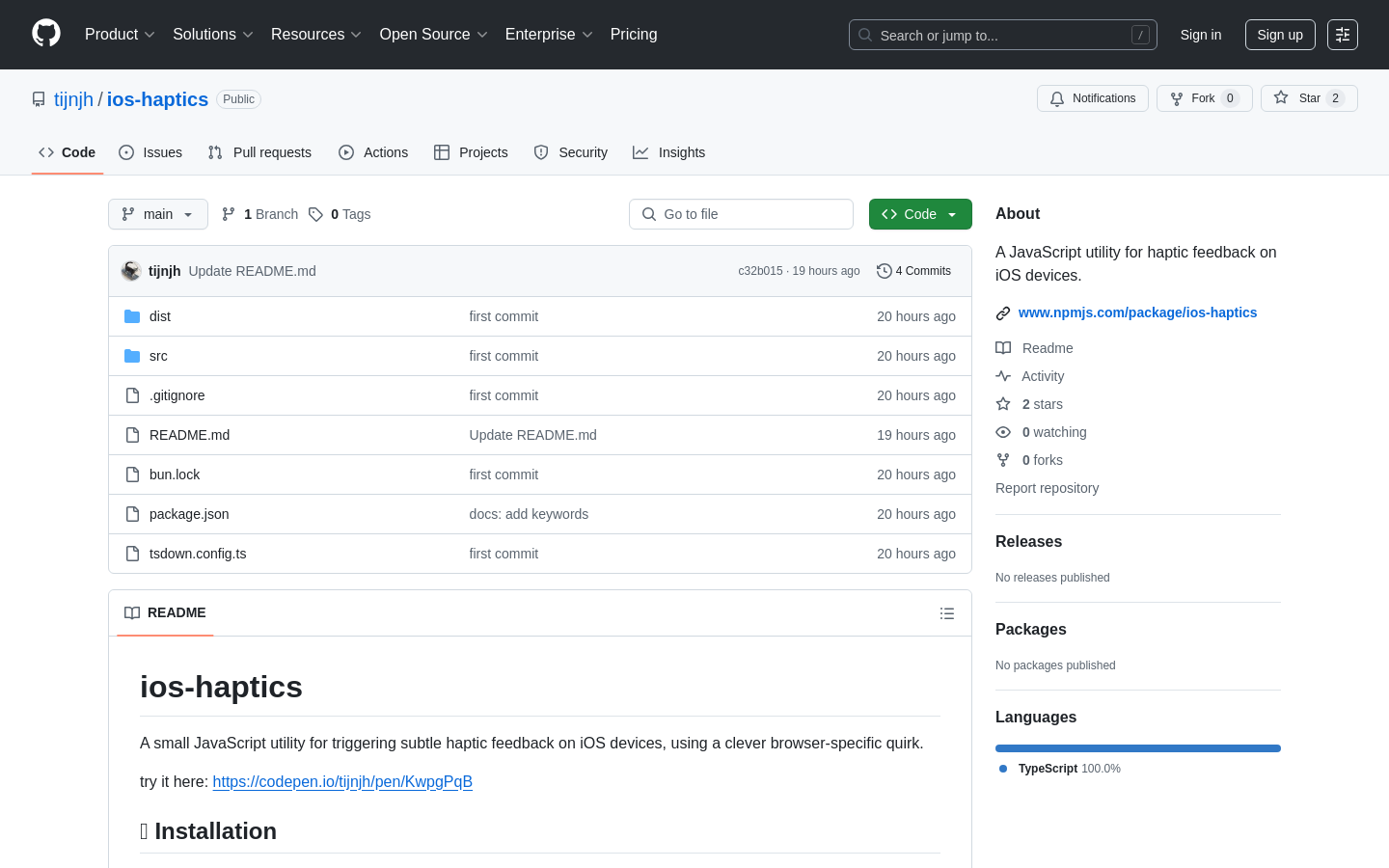Click the tag icon beside 0 Tags
Screen dimensions: 1389x868
tap(315, 214)
